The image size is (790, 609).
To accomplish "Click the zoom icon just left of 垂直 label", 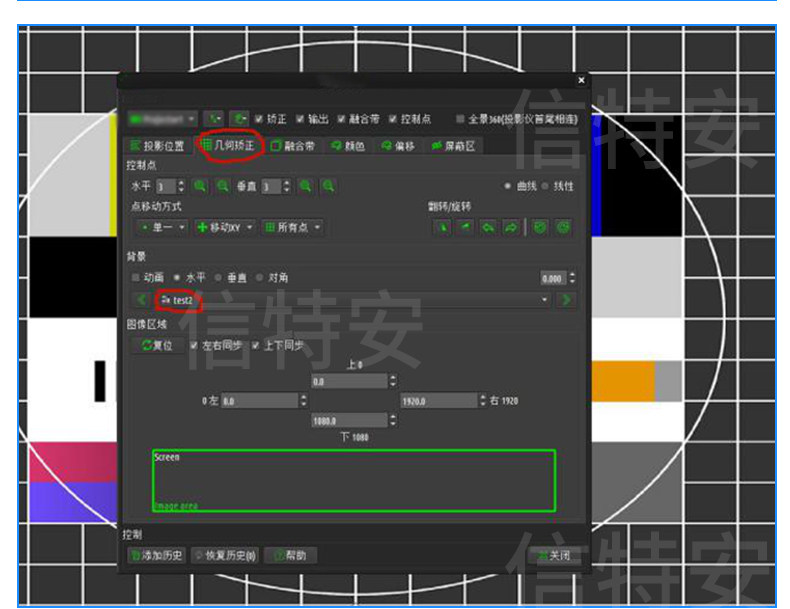I will point(223,186).
